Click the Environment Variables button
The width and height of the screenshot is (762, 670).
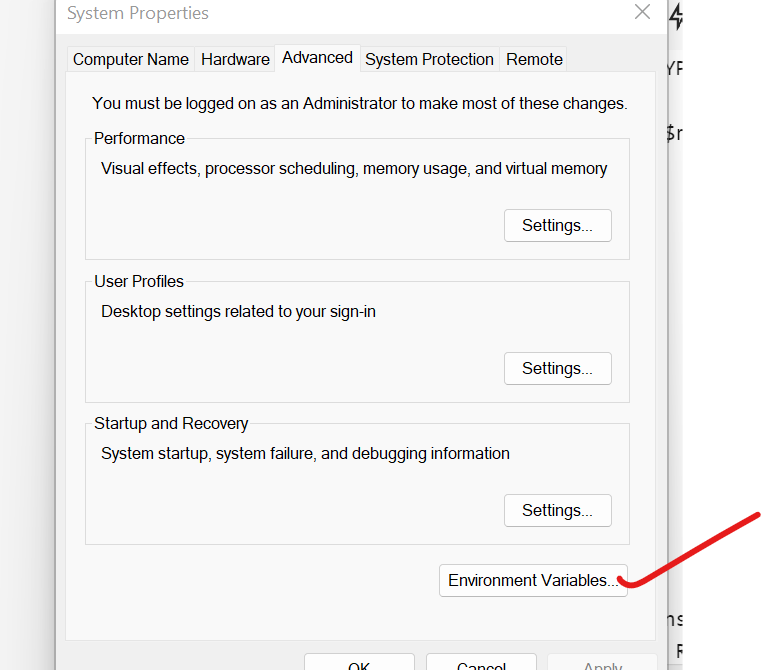tap(532, 581)
